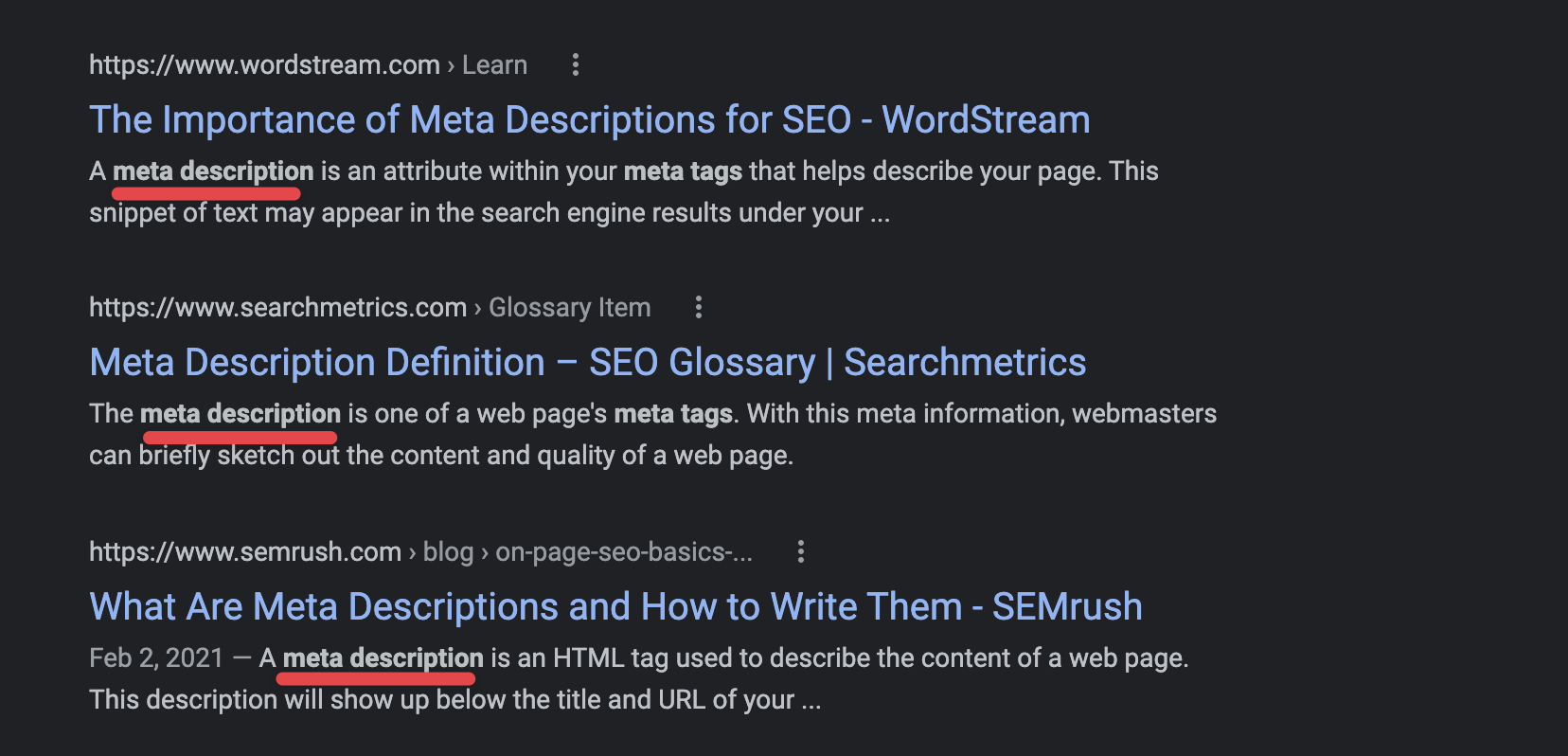1568x756 pixels.
Task: Open the three-dot menu next to the semrush.com URL
Action: pos(800,551)
